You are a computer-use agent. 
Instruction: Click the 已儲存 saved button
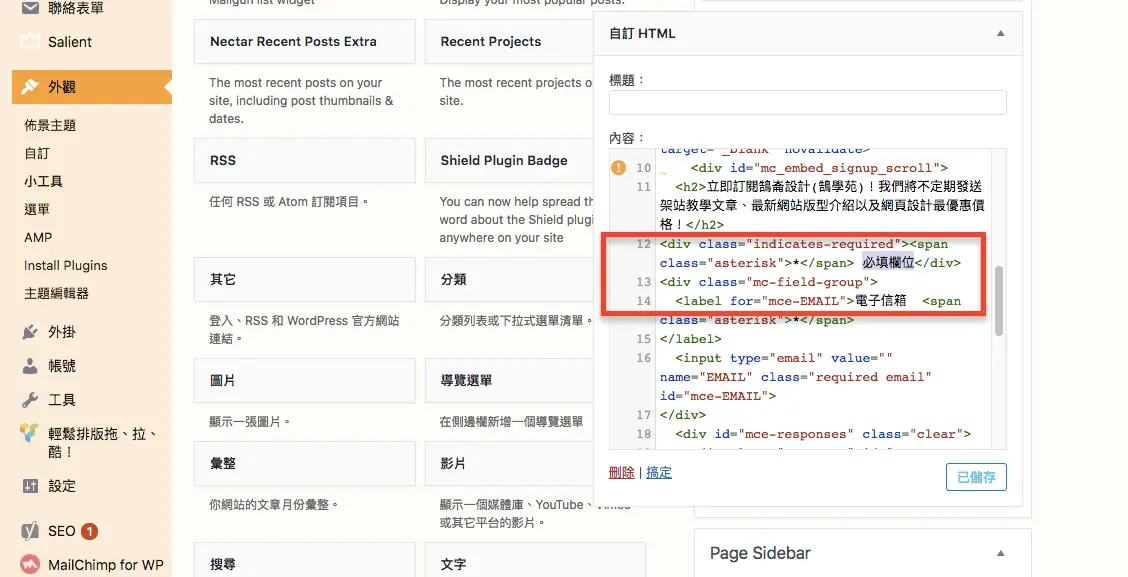click(x=976, y=477)
